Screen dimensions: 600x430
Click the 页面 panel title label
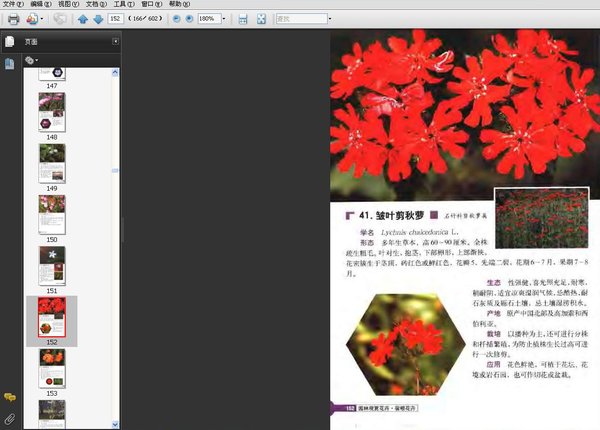click(31, 41)
